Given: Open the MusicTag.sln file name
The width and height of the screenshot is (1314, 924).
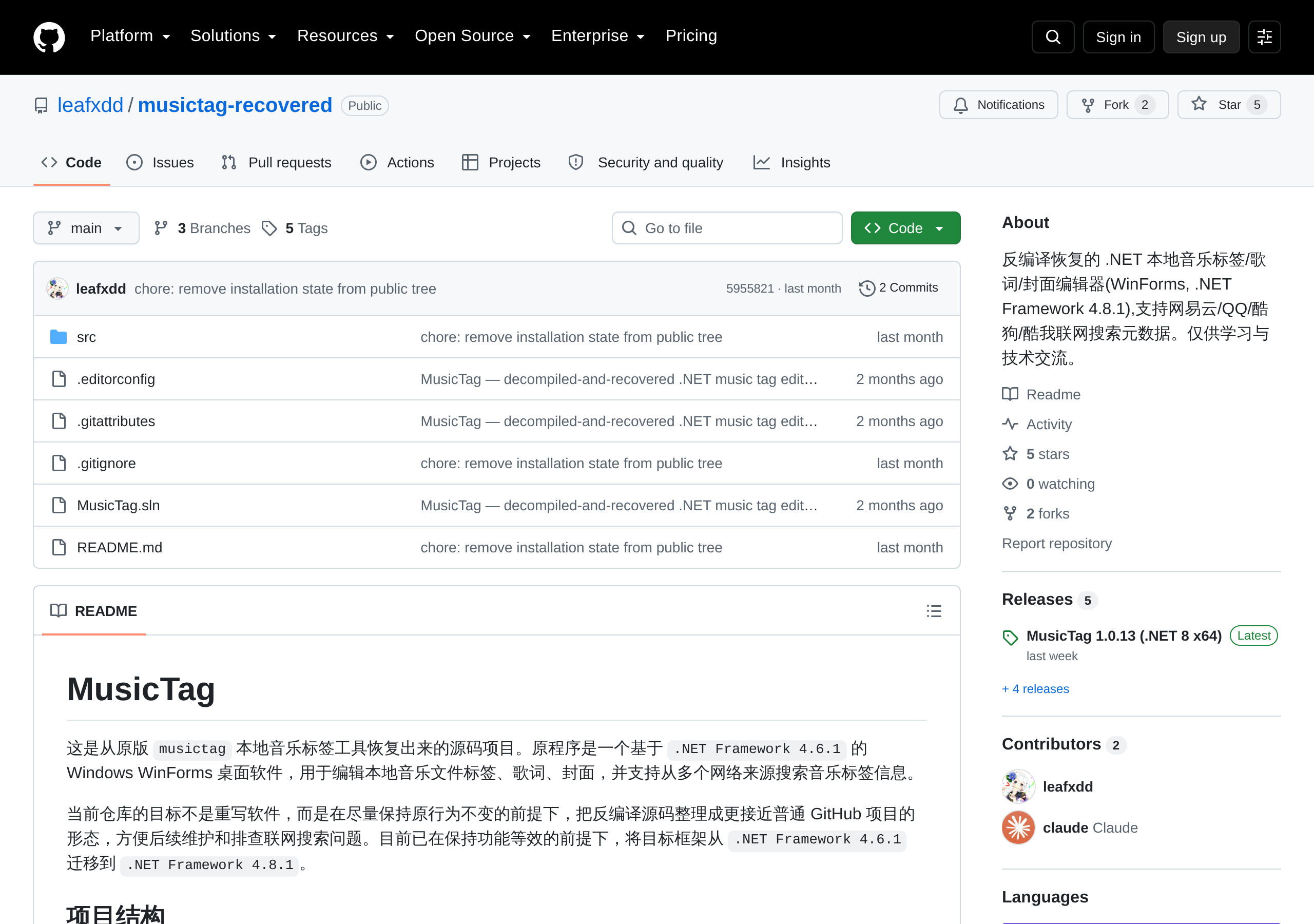Looking at the screenshot, I should click(119, 506).
